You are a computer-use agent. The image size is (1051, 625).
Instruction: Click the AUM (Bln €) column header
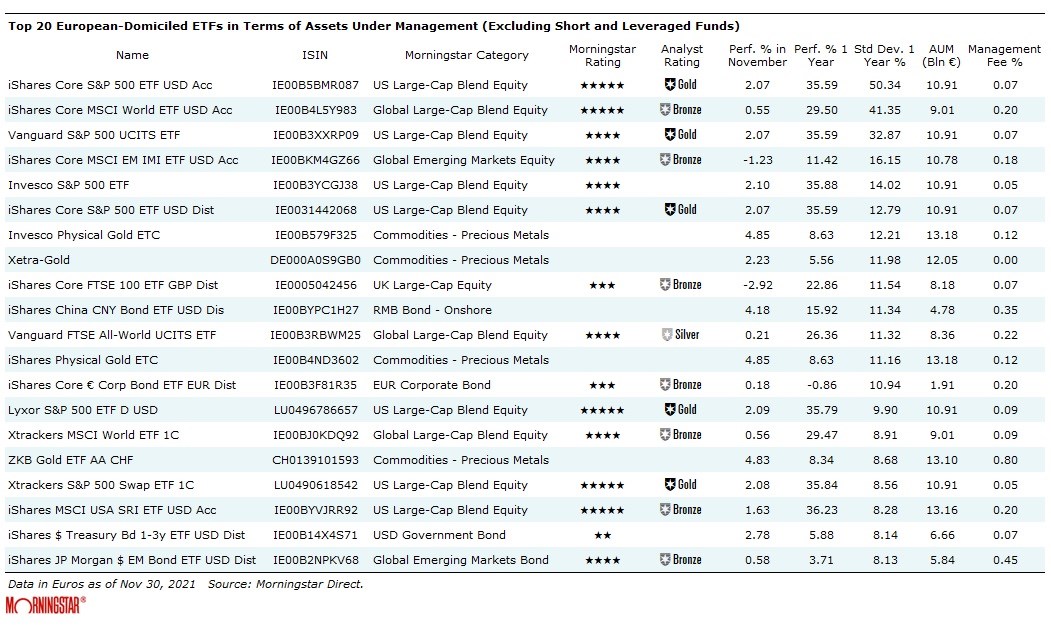(x=941, y=55)
